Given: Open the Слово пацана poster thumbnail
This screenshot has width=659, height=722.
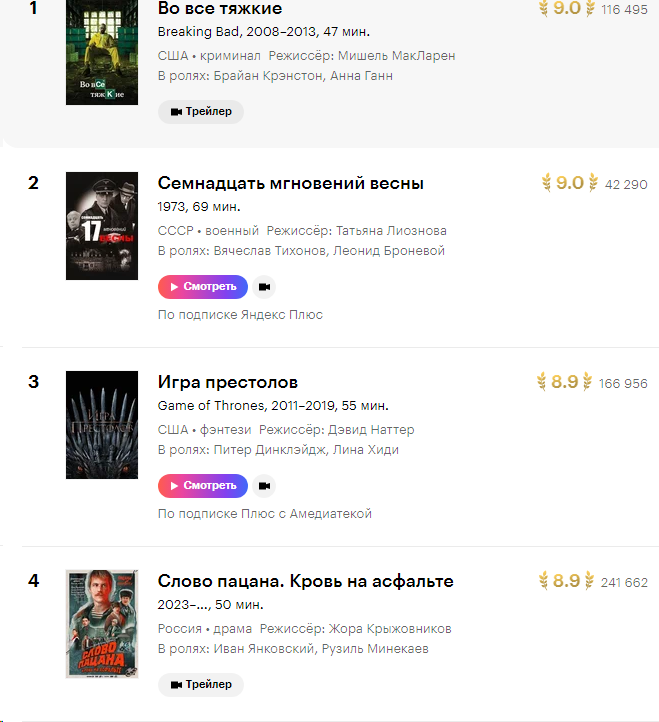Looking at the screenshot, I should pyautogui.click(x=102, y=624).
